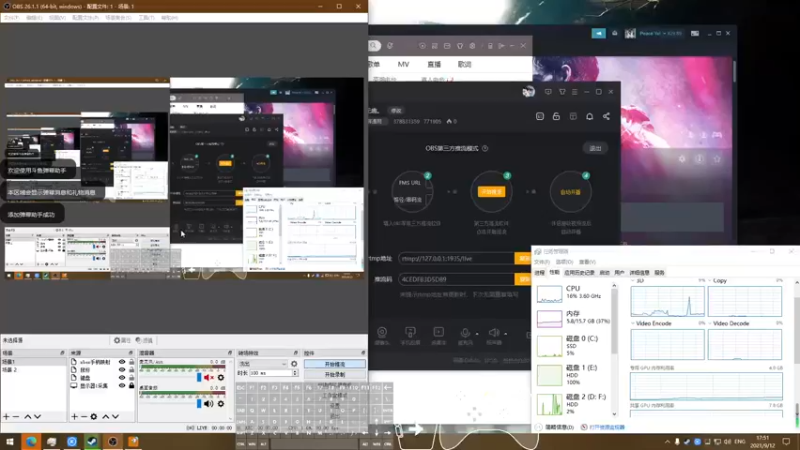Open Video Decode graph dropdown in Task Manager

coord(710,323)
